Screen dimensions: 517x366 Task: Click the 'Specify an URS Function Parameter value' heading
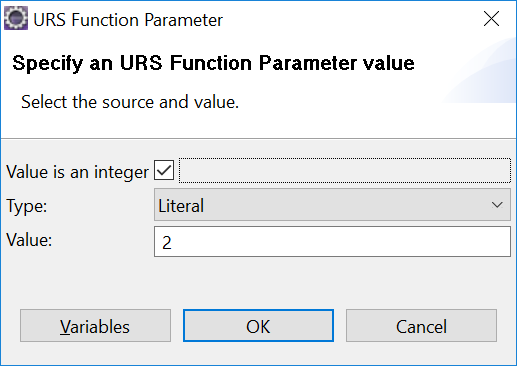click(x=213, y=63)
